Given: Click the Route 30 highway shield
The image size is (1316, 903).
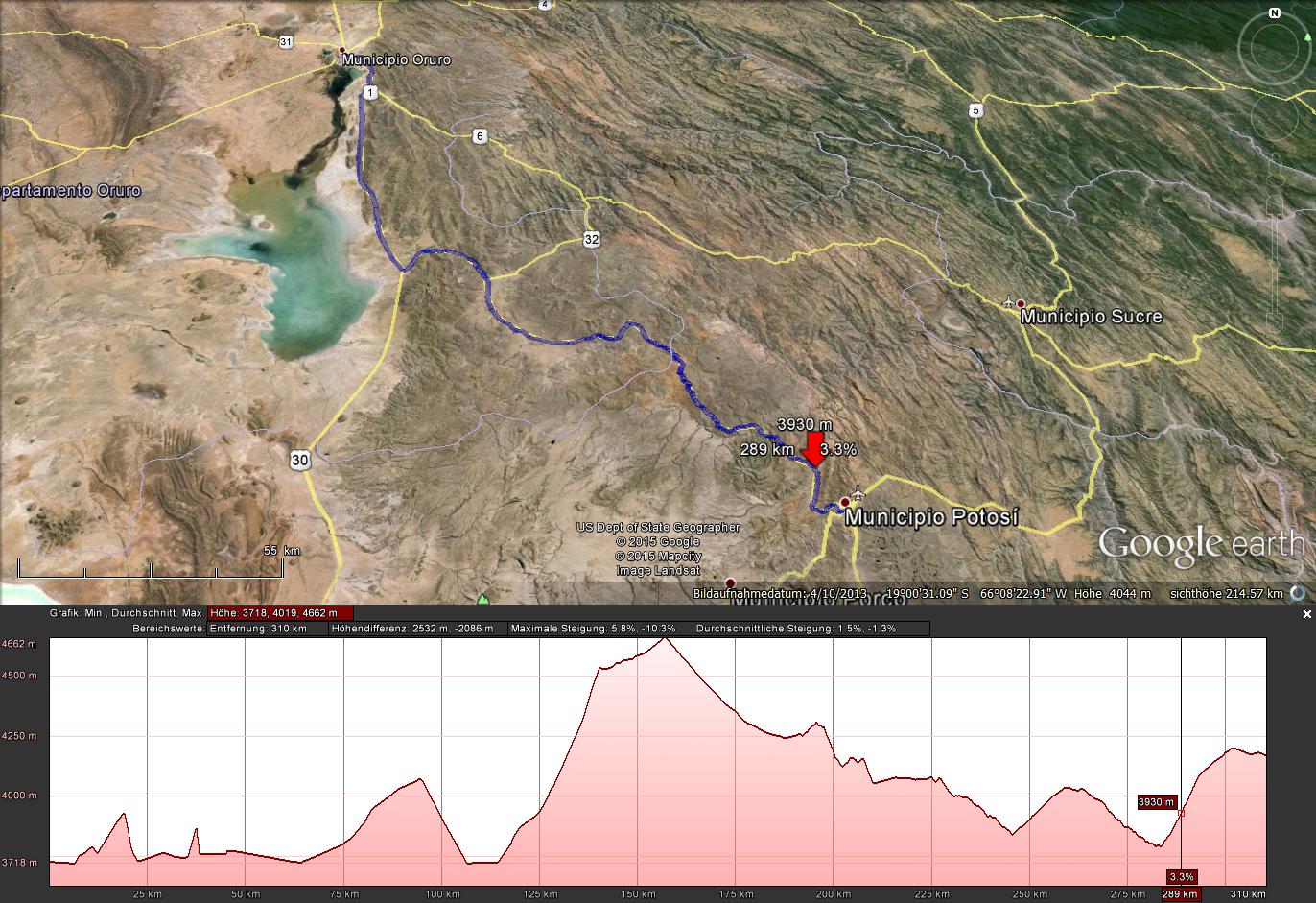Looking at the screenshot, I should [x=300, y=461].
